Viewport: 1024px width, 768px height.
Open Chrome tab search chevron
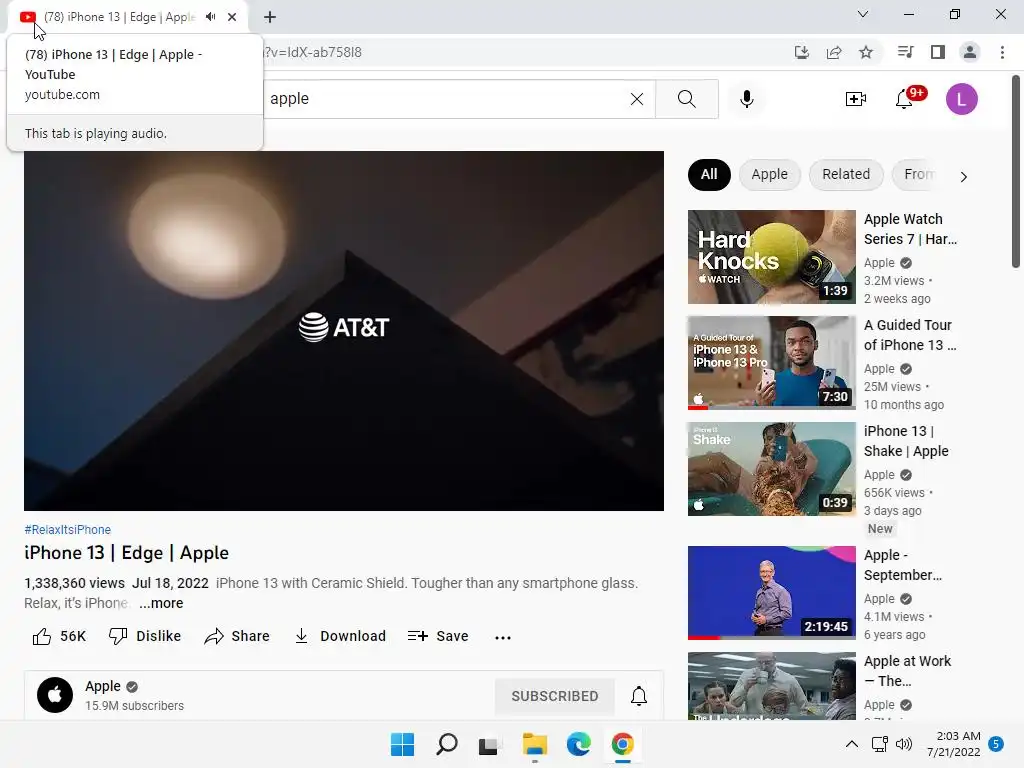(x=863, y=14)
